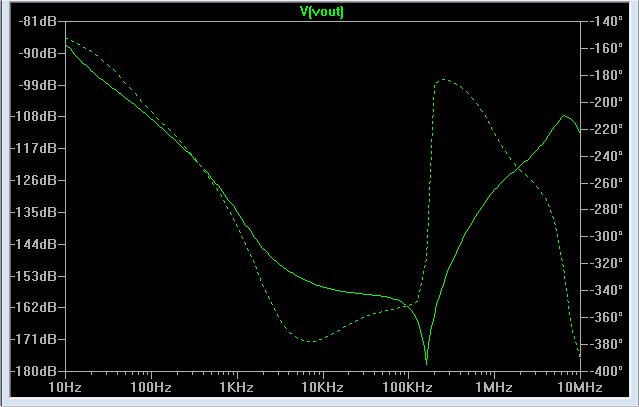The image size is (639, 407).
Task: Click the -220° phase axis label
Action: (x=606, y=129)
